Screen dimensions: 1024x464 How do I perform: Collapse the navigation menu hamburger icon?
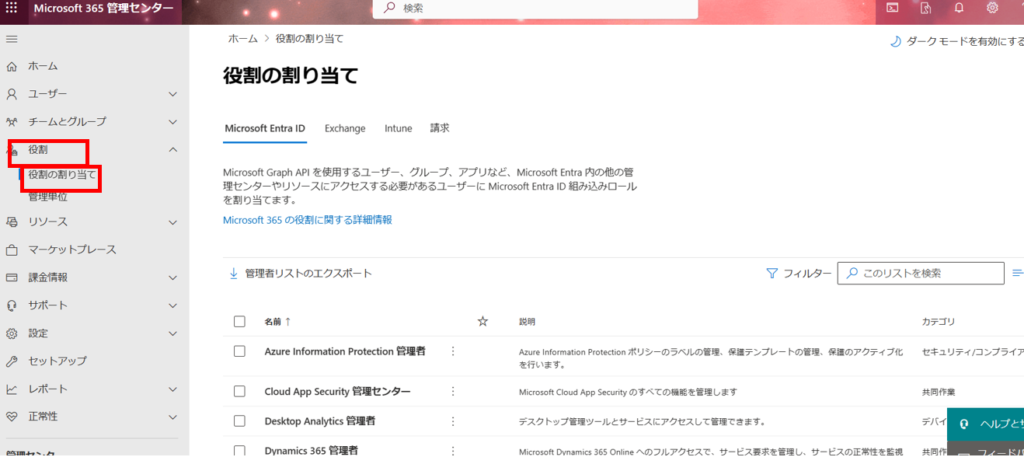click(x=11, y=39)
